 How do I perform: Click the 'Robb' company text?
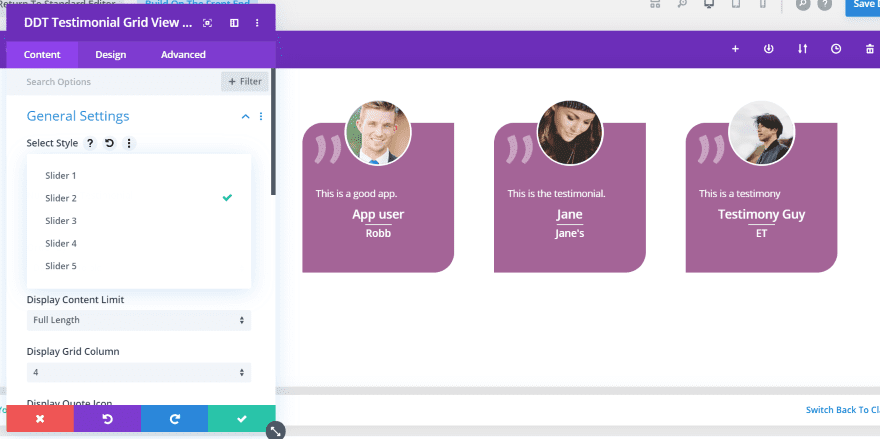pos(378,233)
